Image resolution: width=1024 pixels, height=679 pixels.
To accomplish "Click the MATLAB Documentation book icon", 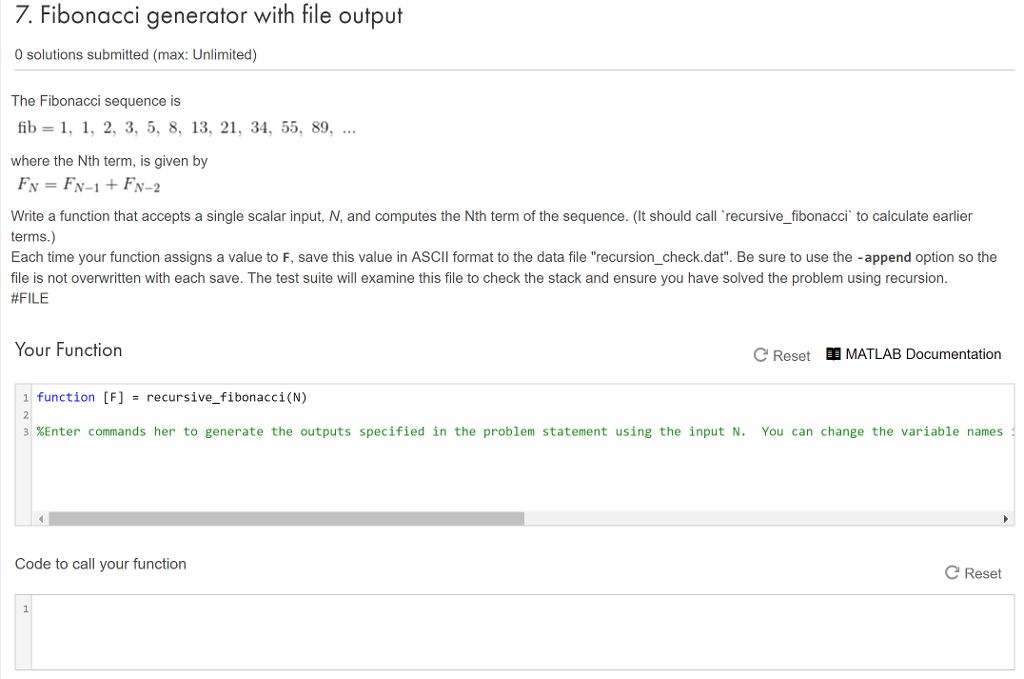I will (x=833, y=354).
